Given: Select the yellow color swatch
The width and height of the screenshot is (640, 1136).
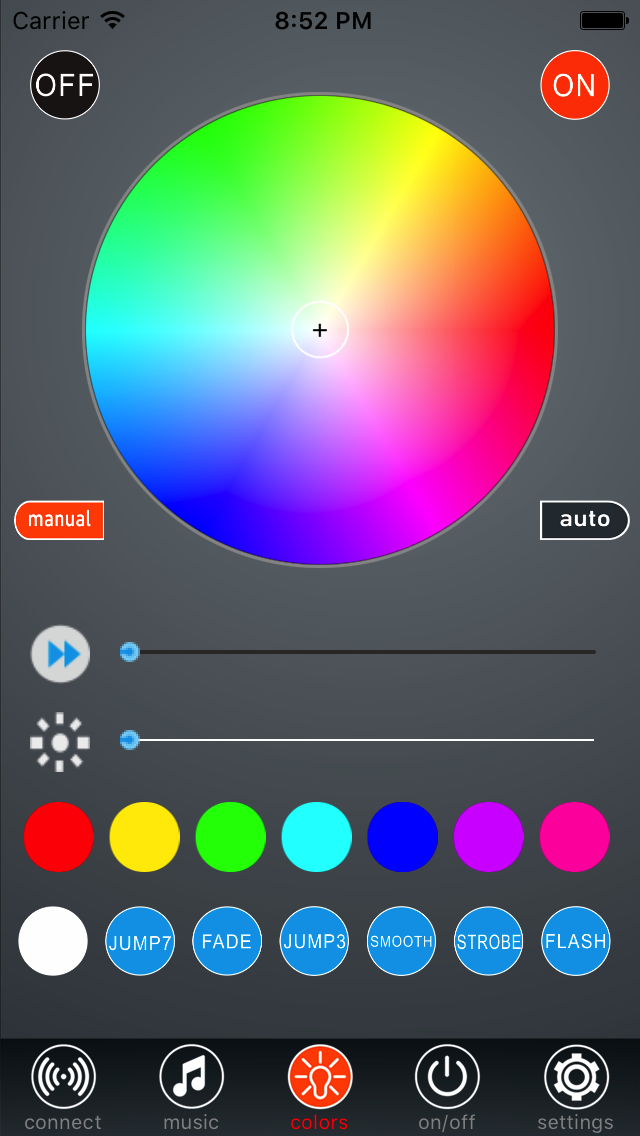Looking at the screenshot, I should click(144, 837).
